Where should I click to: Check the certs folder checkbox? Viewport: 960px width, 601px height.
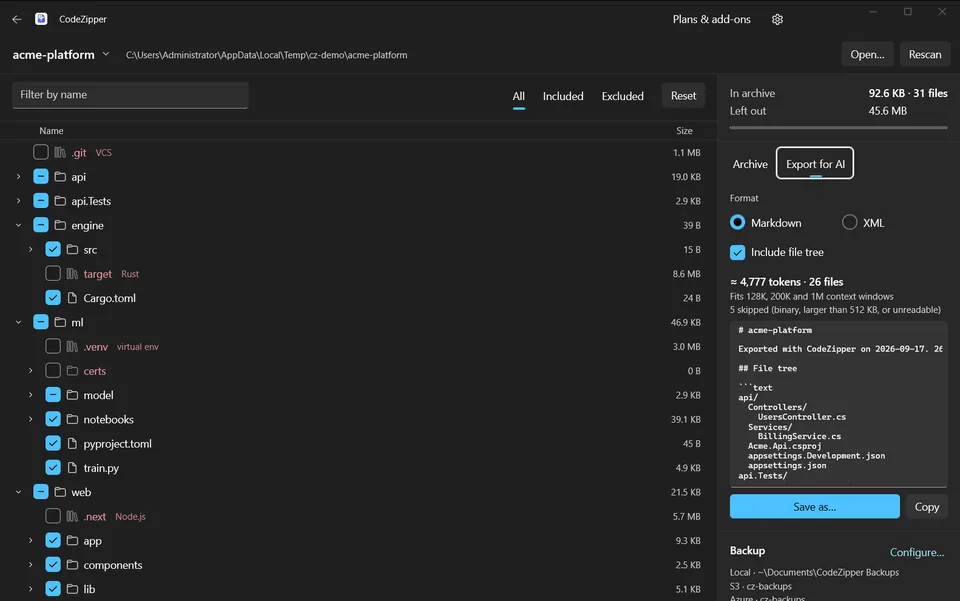[x=53, y=370]
